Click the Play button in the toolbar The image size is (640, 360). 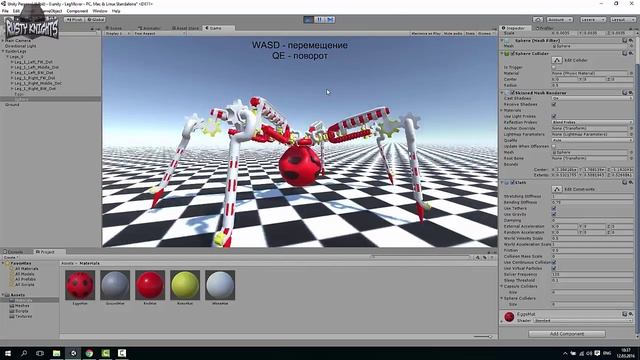[309, 19]
